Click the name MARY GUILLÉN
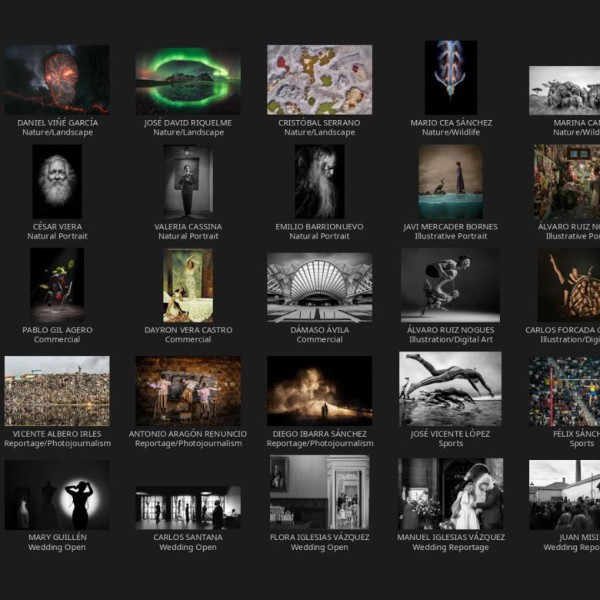Viewport: 600px width, 600px height. click(57, 537)
